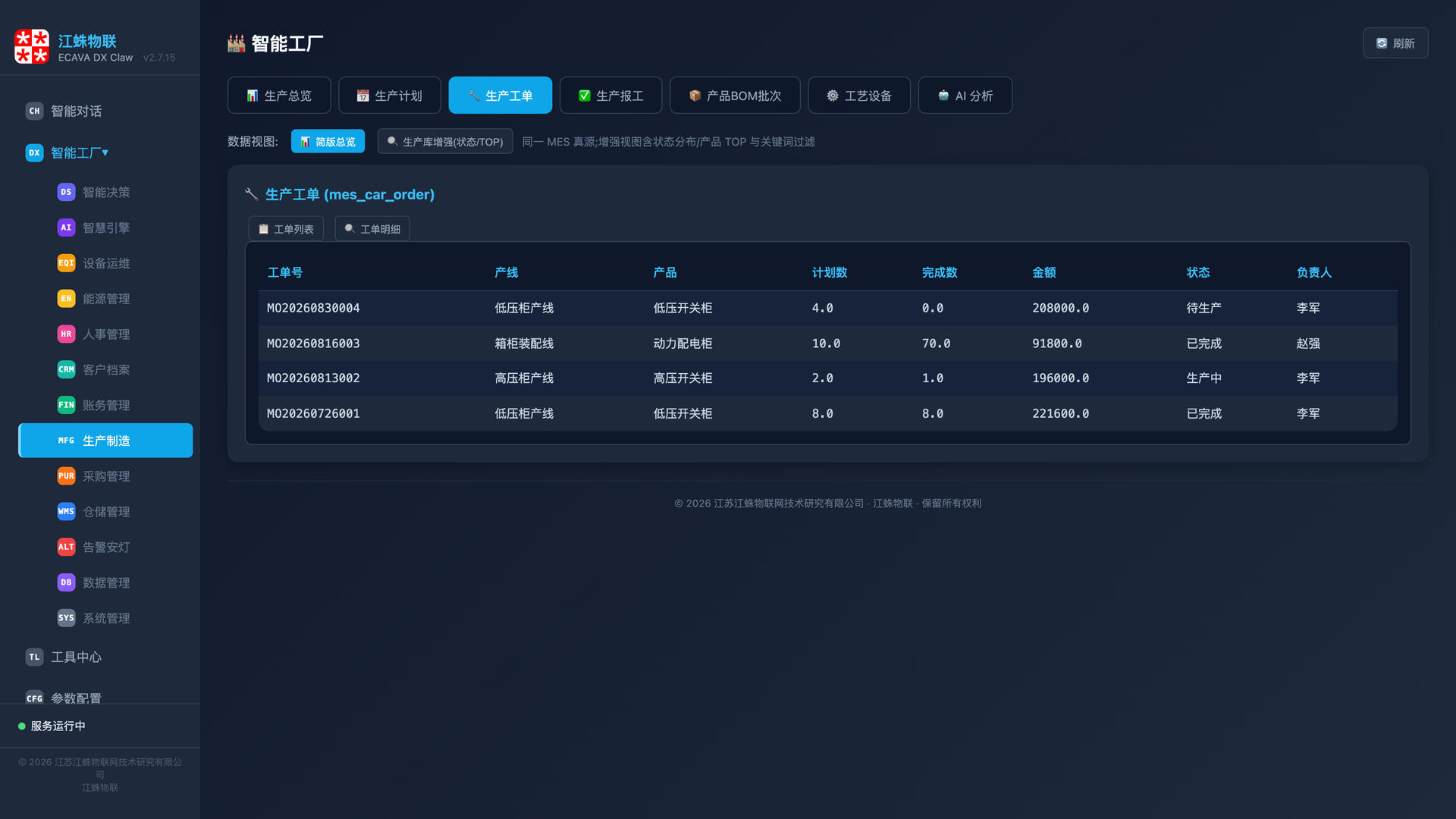
Task: Click the CRM 客户档案 sidebar icon
Action: tap(66, 369)
